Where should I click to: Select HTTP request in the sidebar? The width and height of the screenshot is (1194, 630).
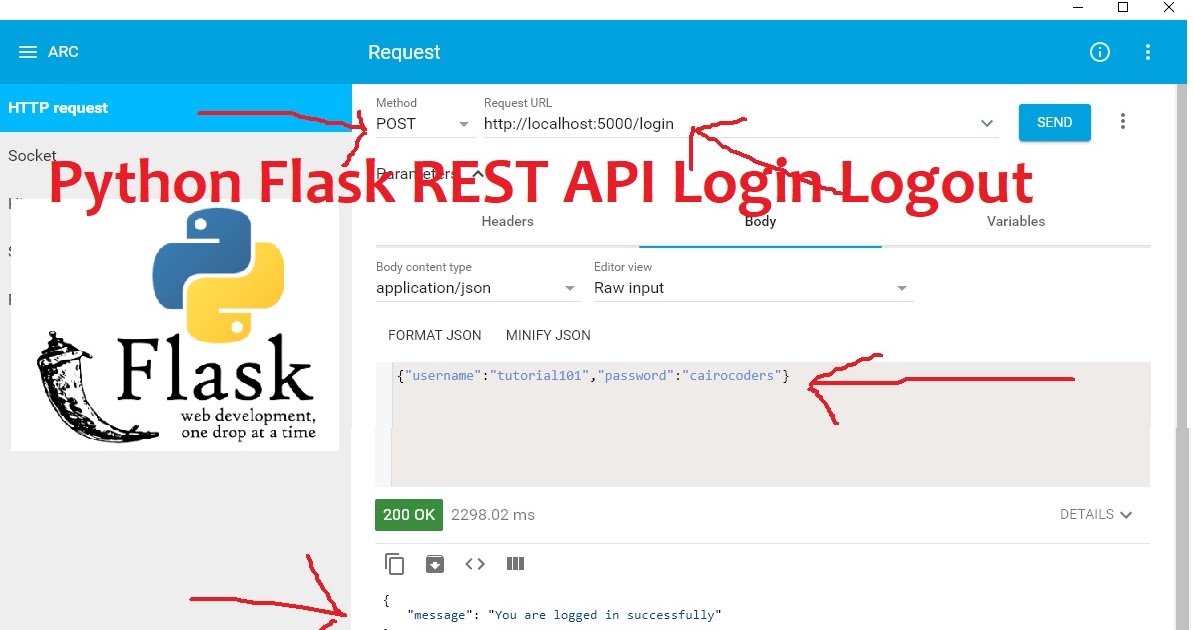click(58, 108)
